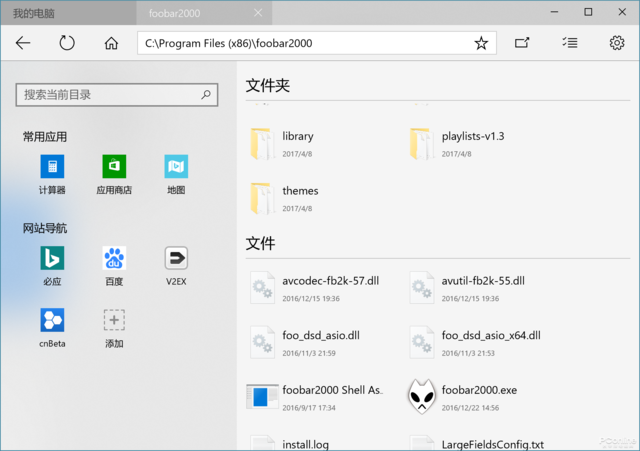Click the themes folder name
Image resolution: width=640 pixels, height=451 pixels.
(300, 191)
